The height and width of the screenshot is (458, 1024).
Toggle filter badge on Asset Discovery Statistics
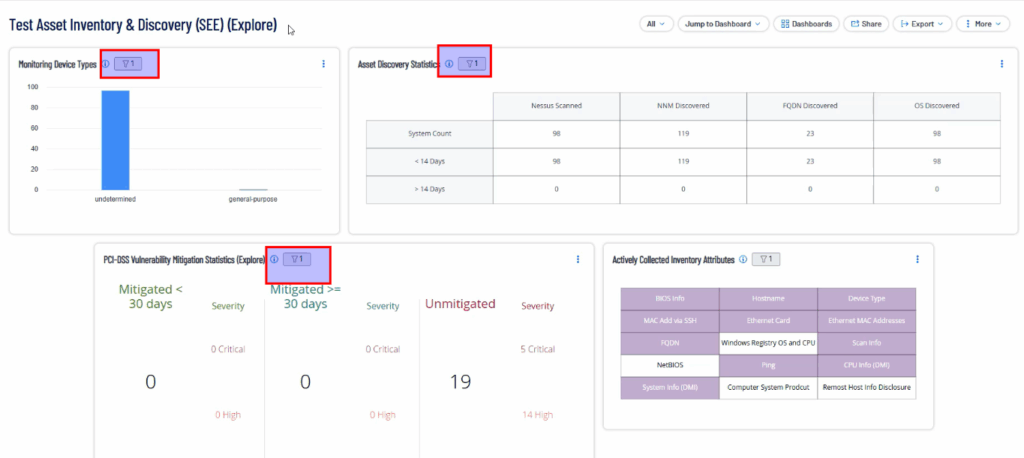472,64
